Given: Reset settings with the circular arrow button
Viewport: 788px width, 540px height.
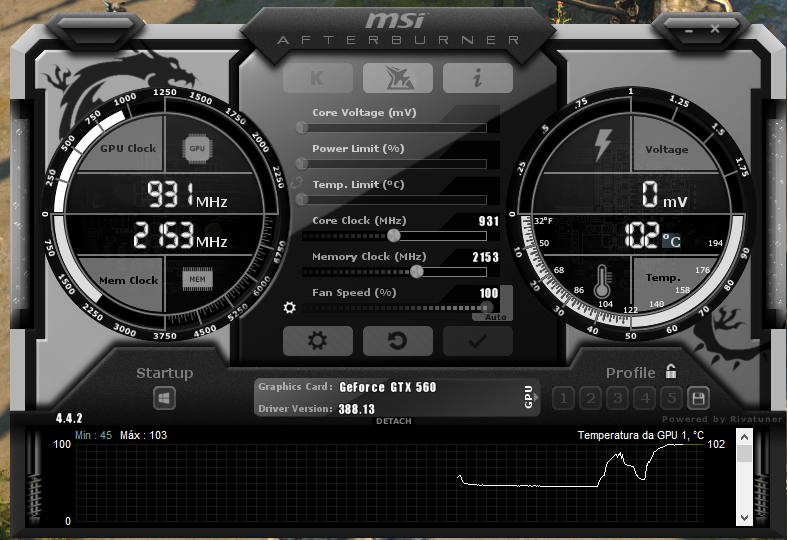Looking at the screenshot, I should coord(398,341).
